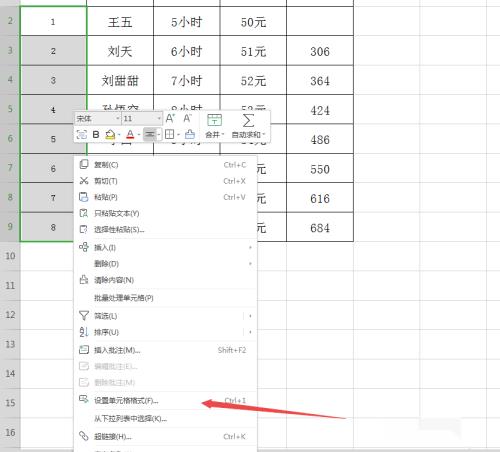Click the increase font size A+ icon
This screenshot has width=500, height=452.
170,118
